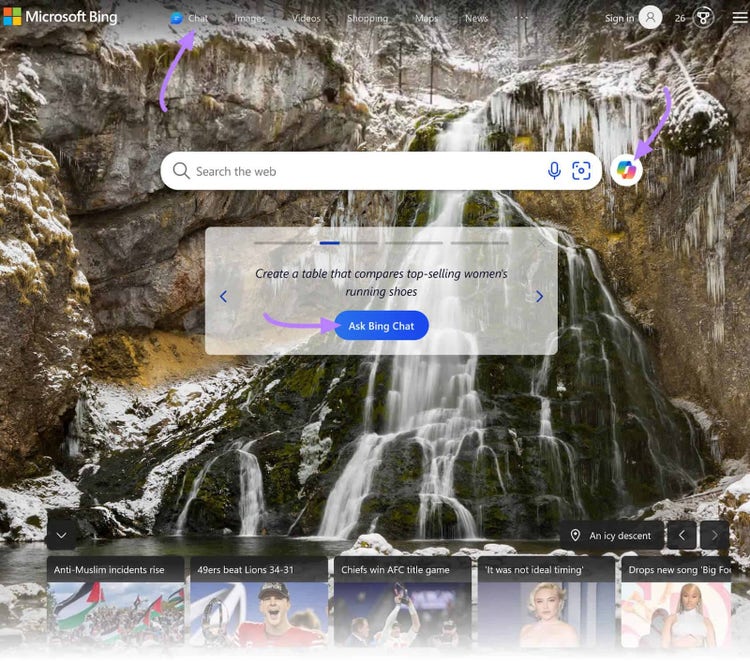Select the running shoes suggestion text
The width and height of the screenshot is (750, 661).
(381, 283)
